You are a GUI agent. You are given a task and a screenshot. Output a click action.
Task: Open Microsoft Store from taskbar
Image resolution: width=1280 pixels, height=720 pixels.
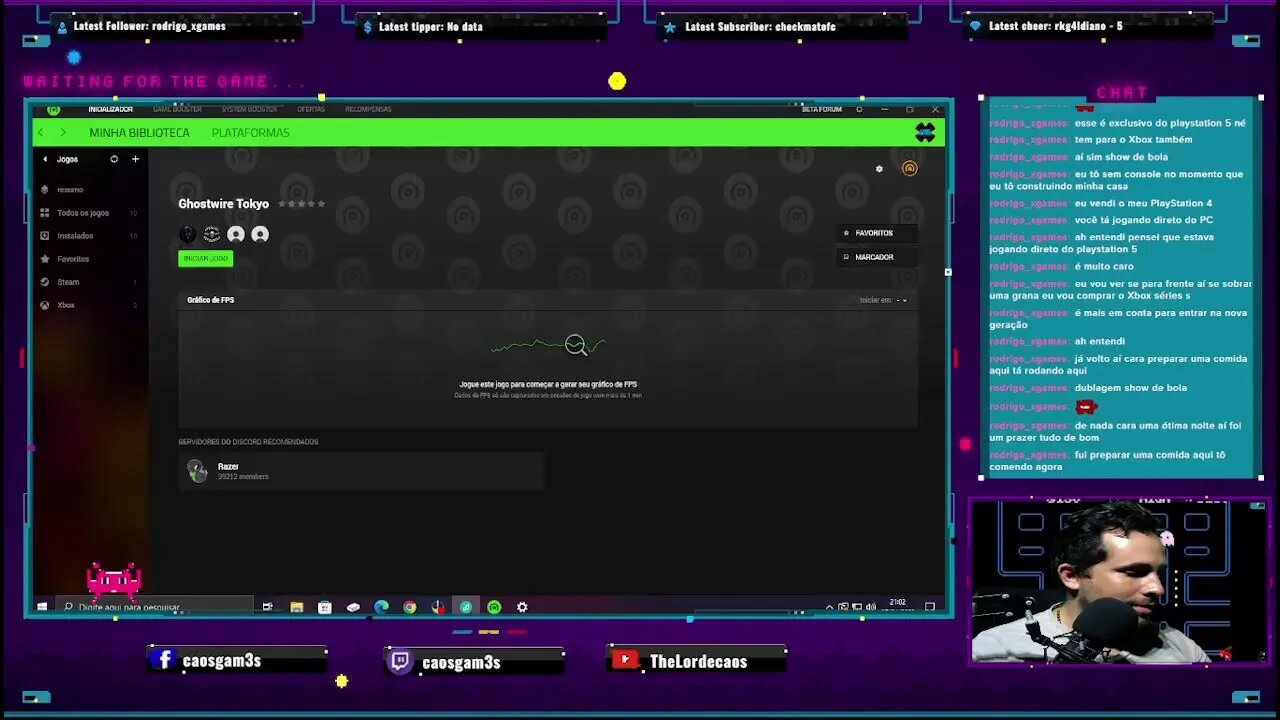pos(325,606)
